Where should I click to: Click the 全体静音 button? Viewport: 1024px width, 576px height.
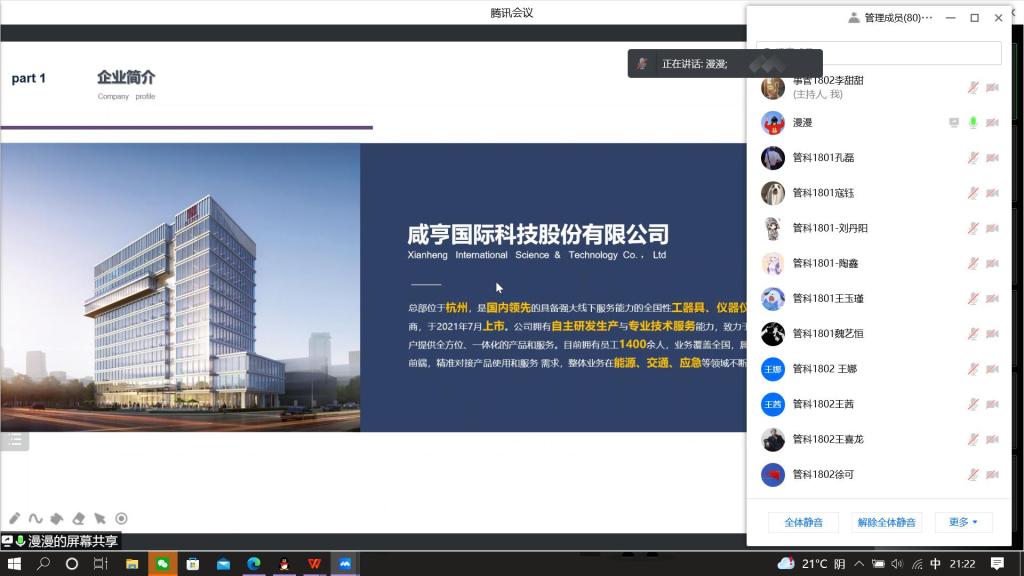tap(803, 522)
